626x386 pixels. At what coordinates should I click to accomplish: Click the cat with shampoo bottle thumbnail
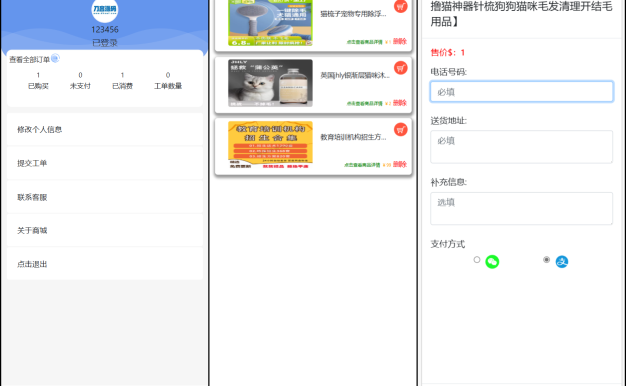click(x=270, y=83)
